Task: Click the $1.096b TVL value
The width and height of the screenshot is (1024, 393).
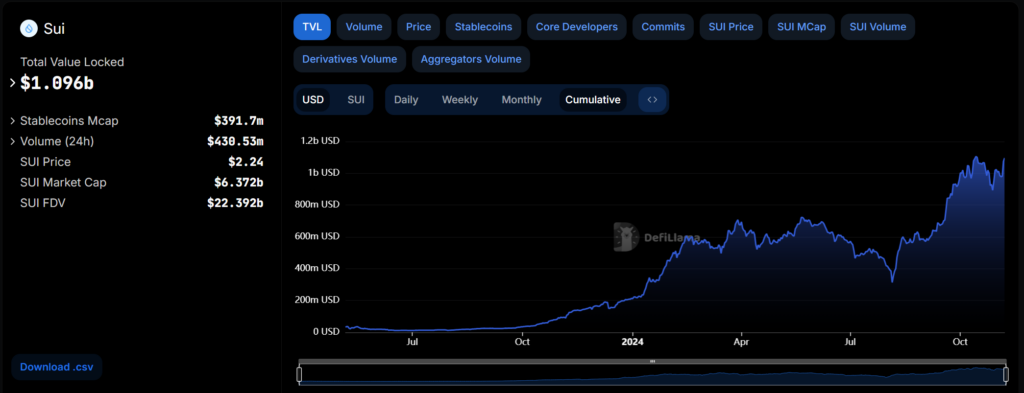Action: 57,83
